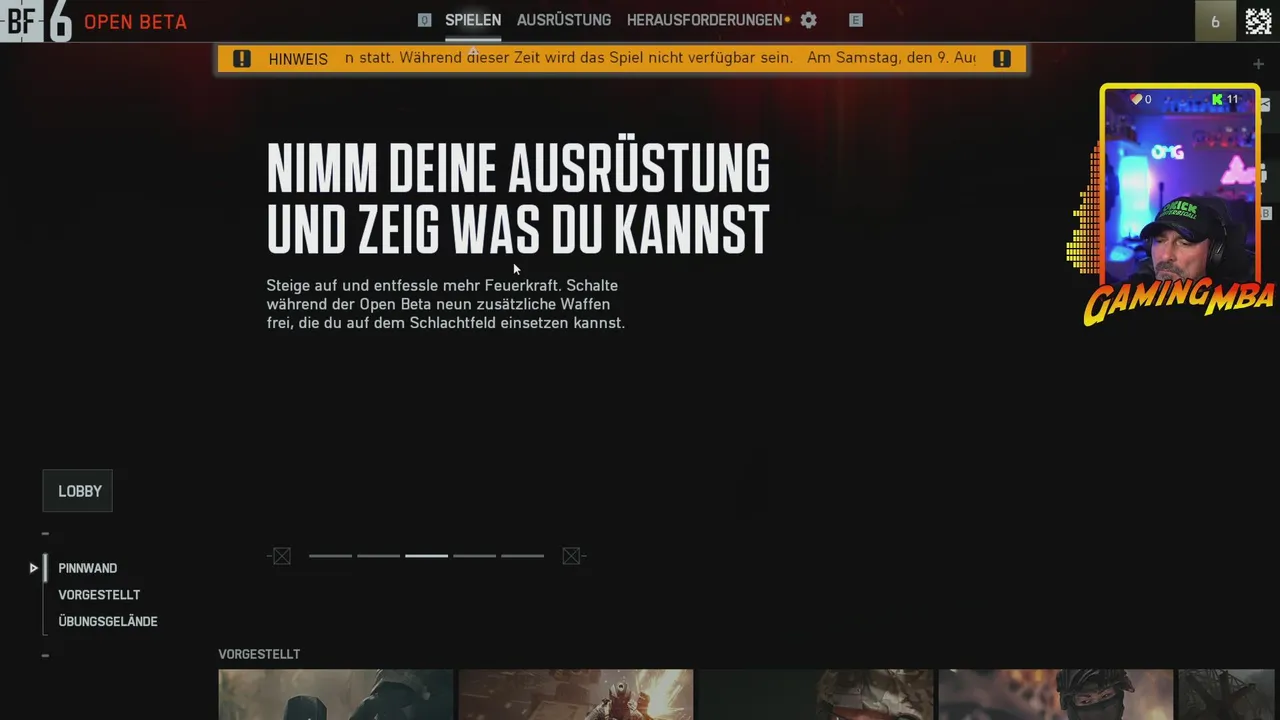Viewport: 1280px width, 720px height.
Task: Click the Q key previous-tab icon
Action: (x=424, y=20)
